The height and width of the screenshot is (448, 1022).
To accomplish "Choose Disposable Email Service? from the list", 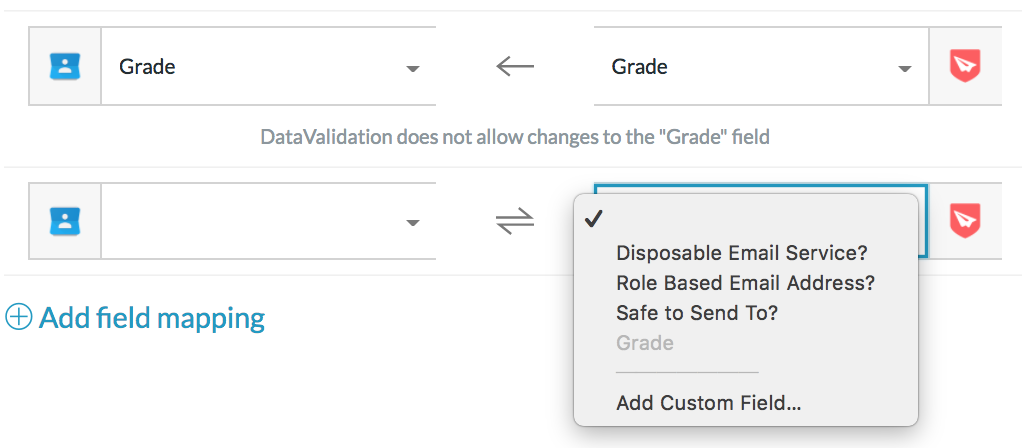I will pyautogui.click(x=742, y=253).
